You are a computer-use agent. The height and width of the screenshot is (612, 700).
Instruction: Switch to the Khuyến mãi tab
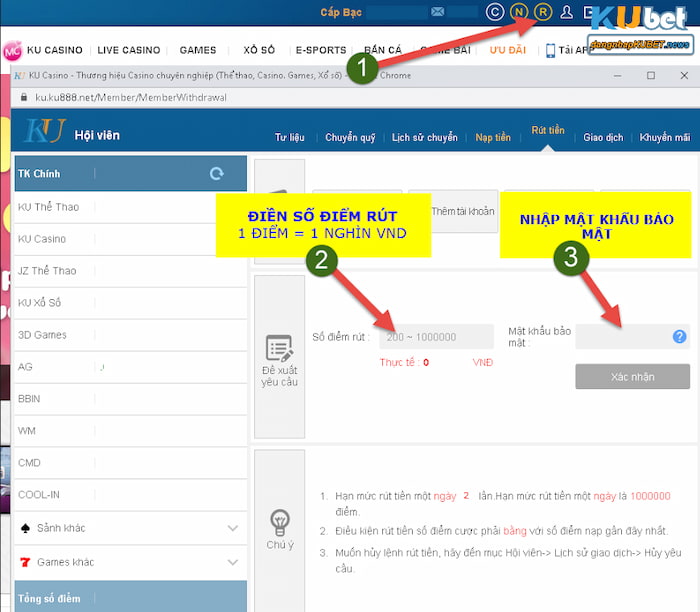[x=664, y=137]
